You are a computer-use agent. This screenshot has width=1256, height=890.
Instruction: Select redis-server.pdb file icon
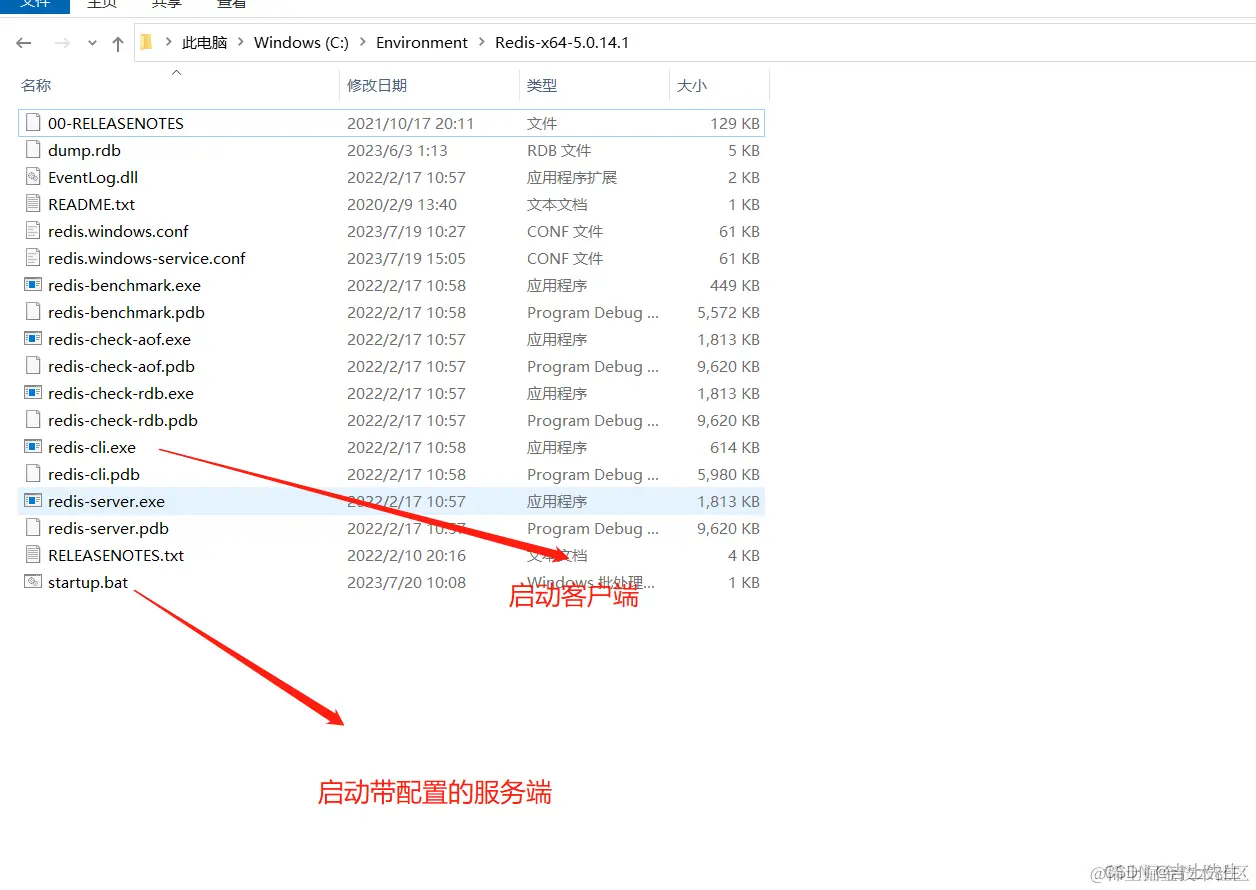(33, 528)
